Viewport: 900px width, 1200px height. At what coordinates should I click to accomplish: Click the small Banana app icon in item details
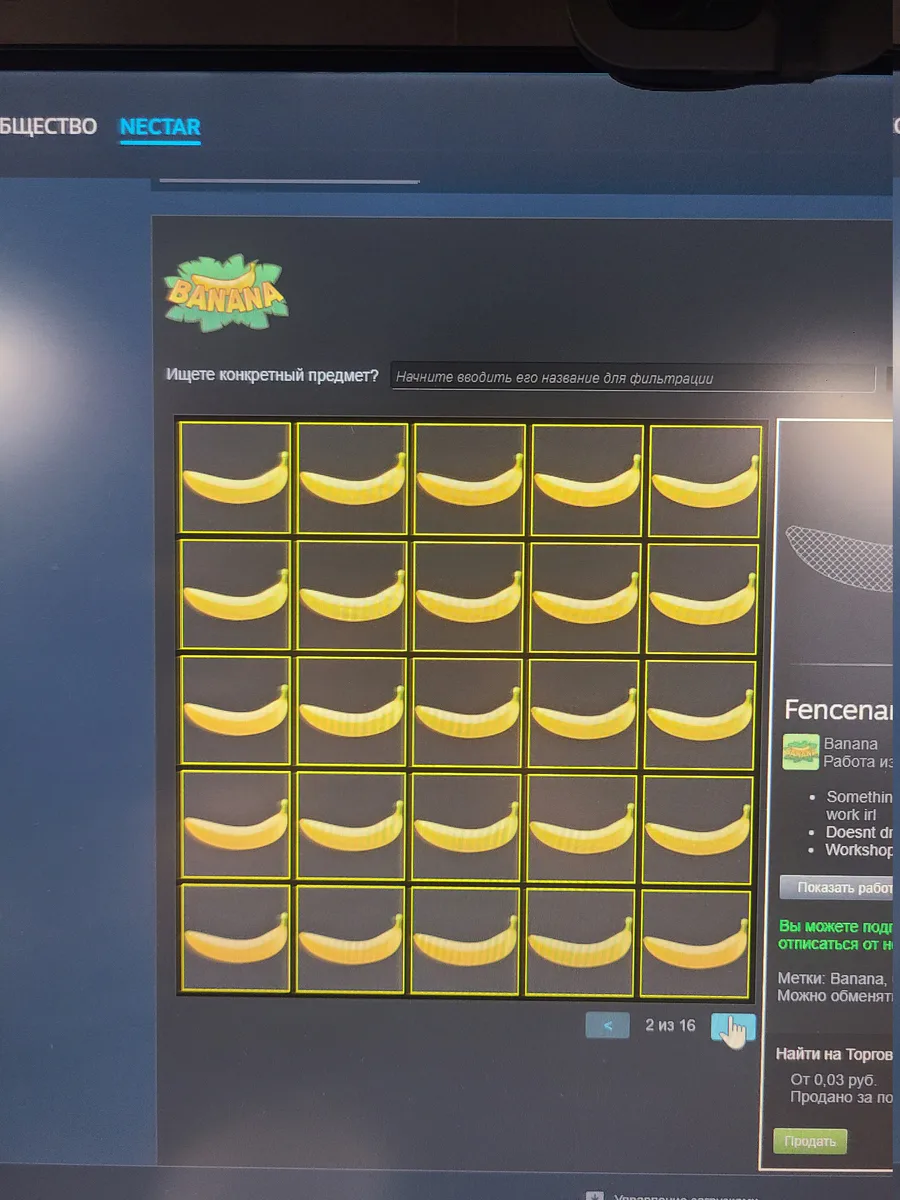801,752
